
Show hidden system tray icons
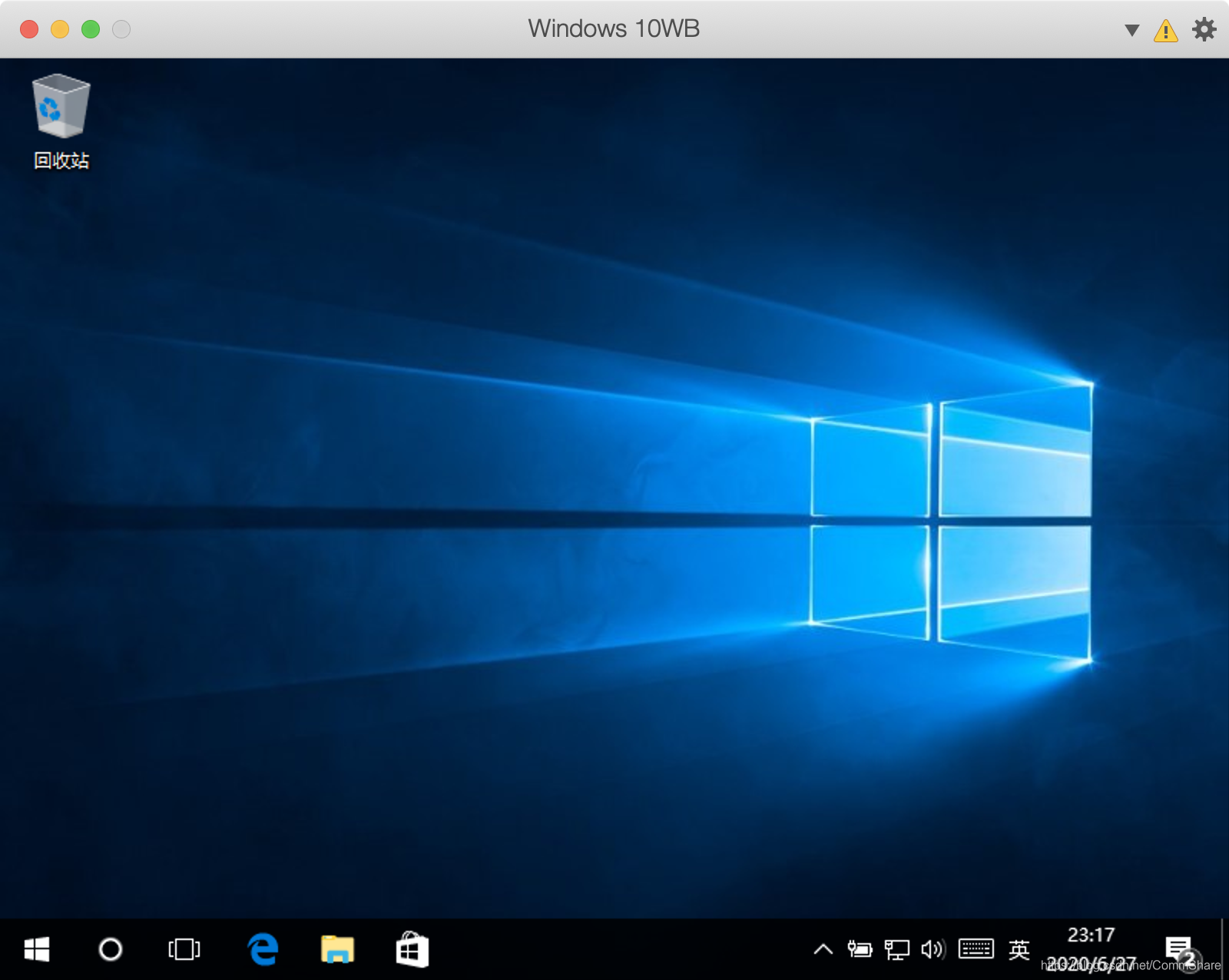click(823, 950)
